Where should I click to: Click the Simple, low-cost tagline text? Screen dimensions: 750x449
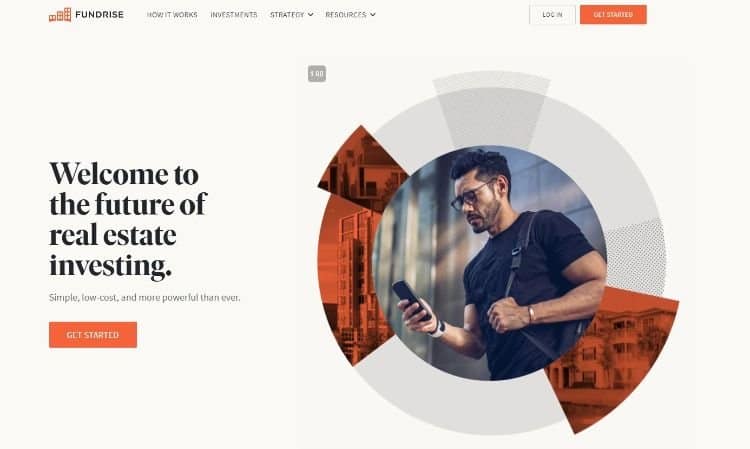[x=144, y=297]
